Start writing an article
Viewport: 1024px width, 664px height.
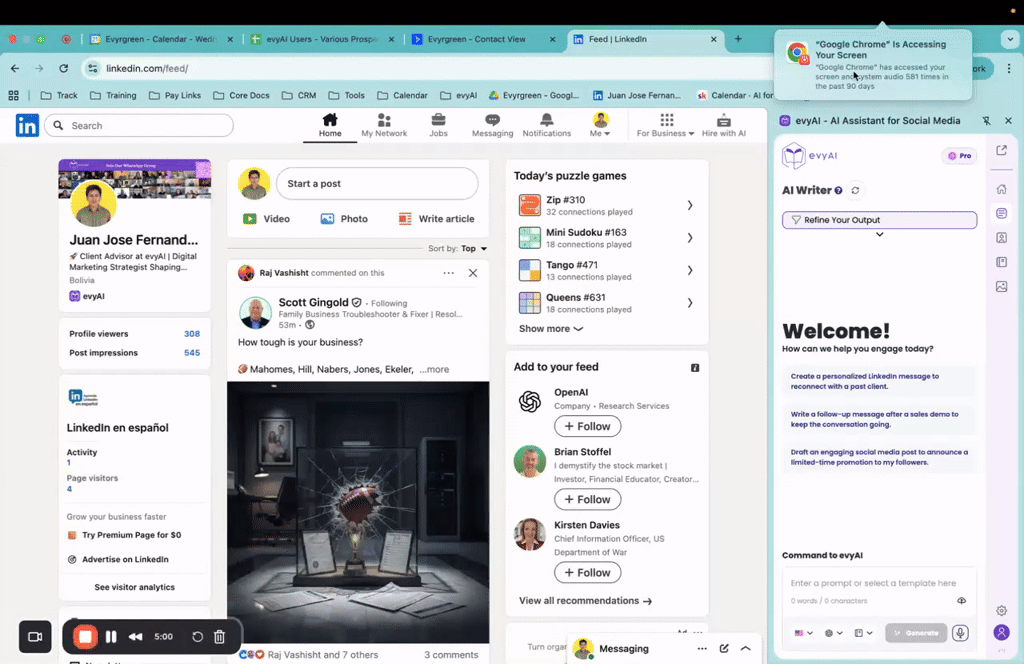tap(436, 219)
